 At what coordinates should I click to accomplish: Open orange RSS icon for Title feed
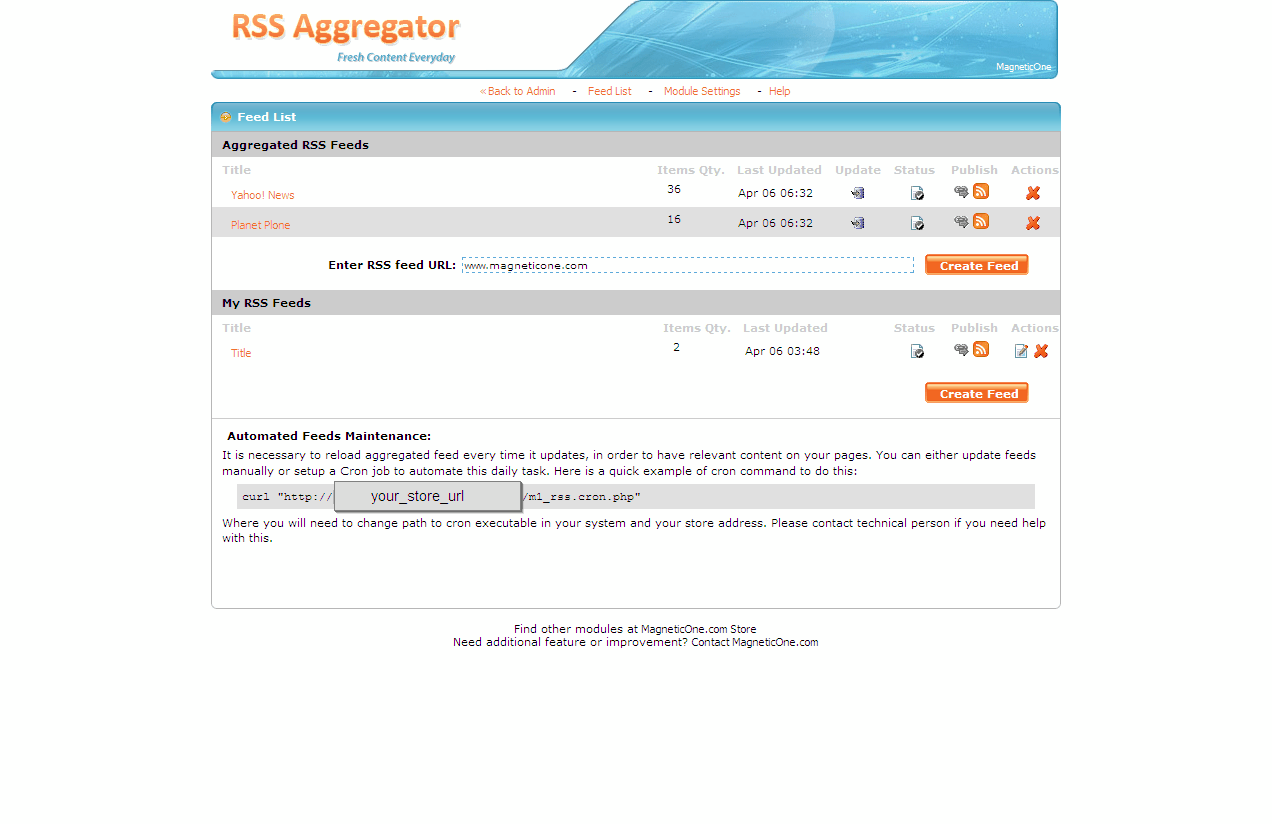click(981, 349)
